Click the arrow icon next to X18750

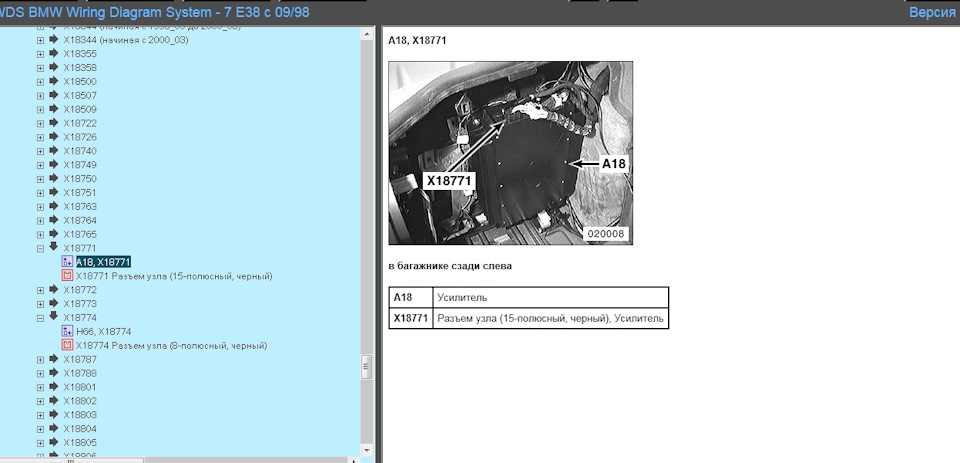point(54,178)
